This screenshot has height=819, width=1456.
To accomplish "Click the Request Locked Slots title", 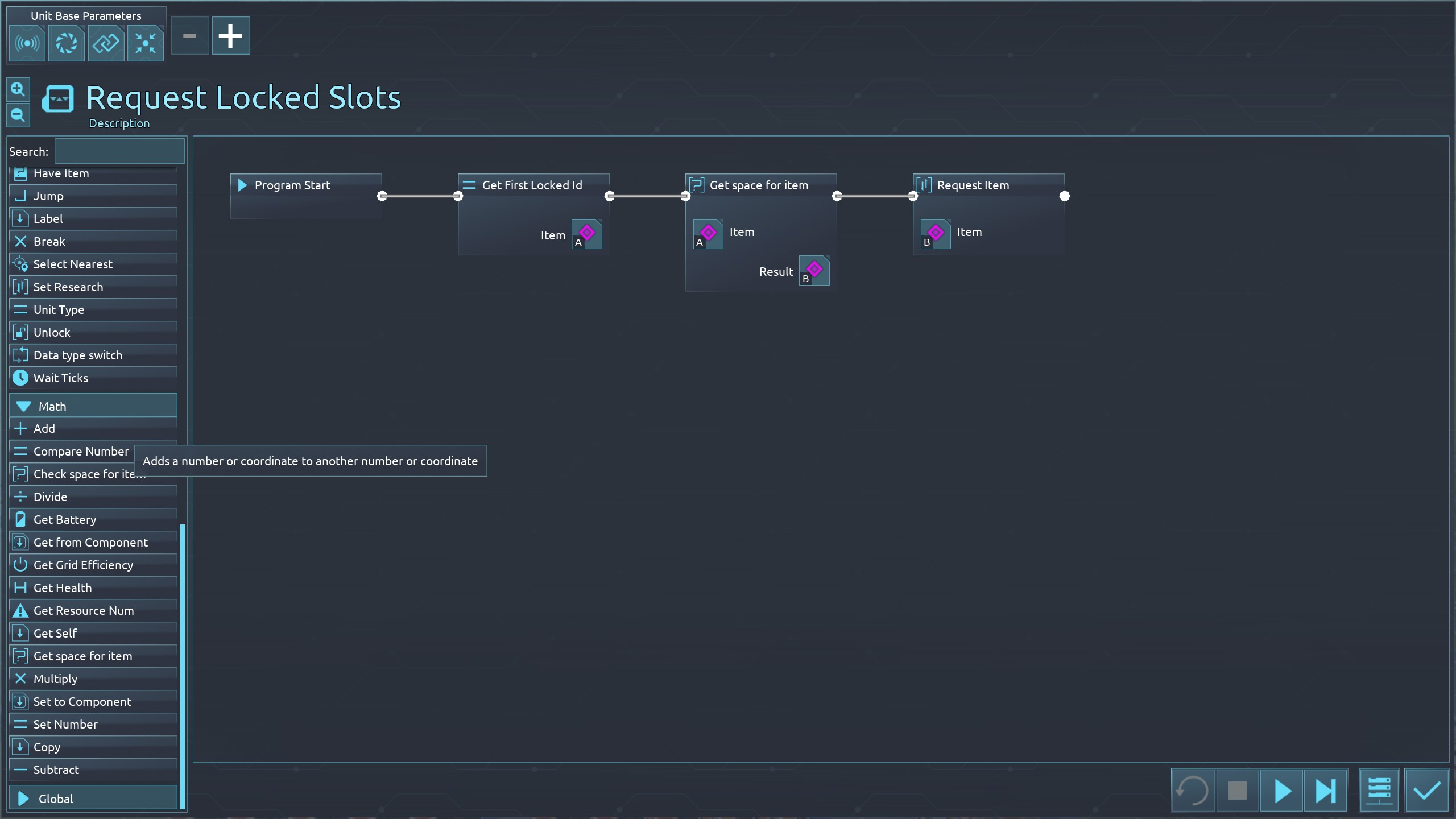I will [243, 97].
